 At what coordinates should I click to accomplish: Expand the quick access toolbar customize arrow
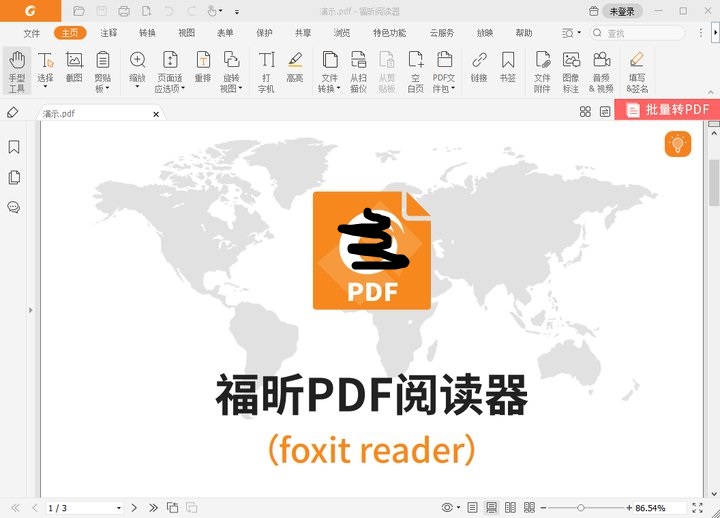(237, 11)
